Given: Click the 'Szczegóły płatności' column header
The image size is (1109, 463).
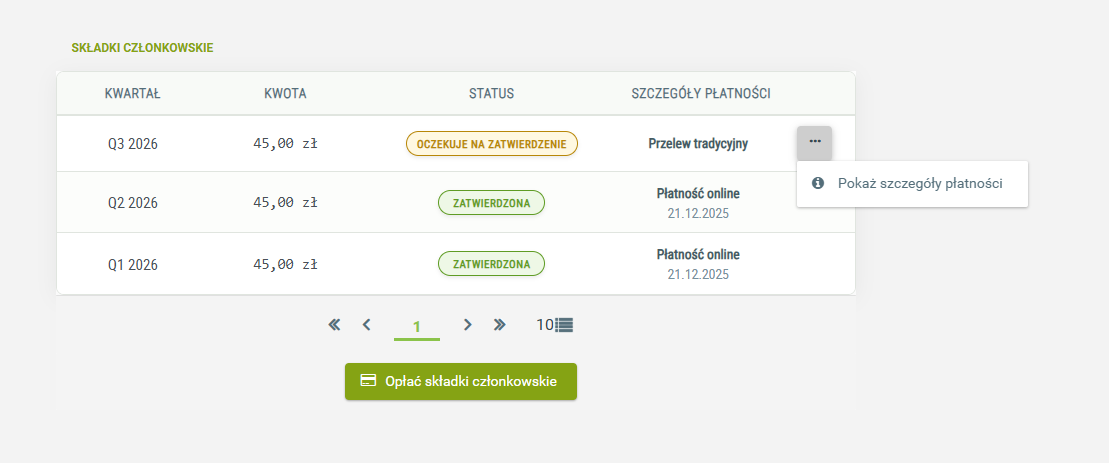Looking at the screenshot, I should 700,94.
